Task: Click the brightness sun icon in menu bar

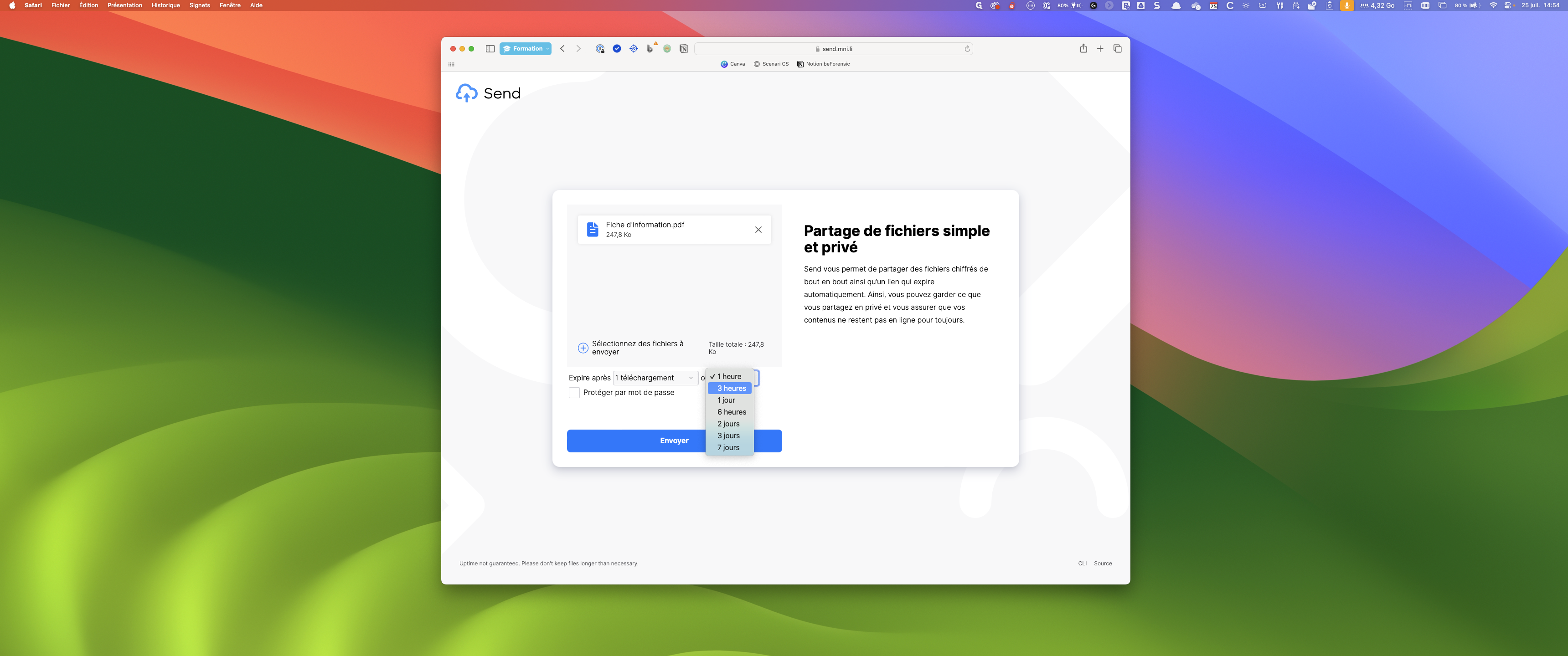Action: tap(1246, 5)
